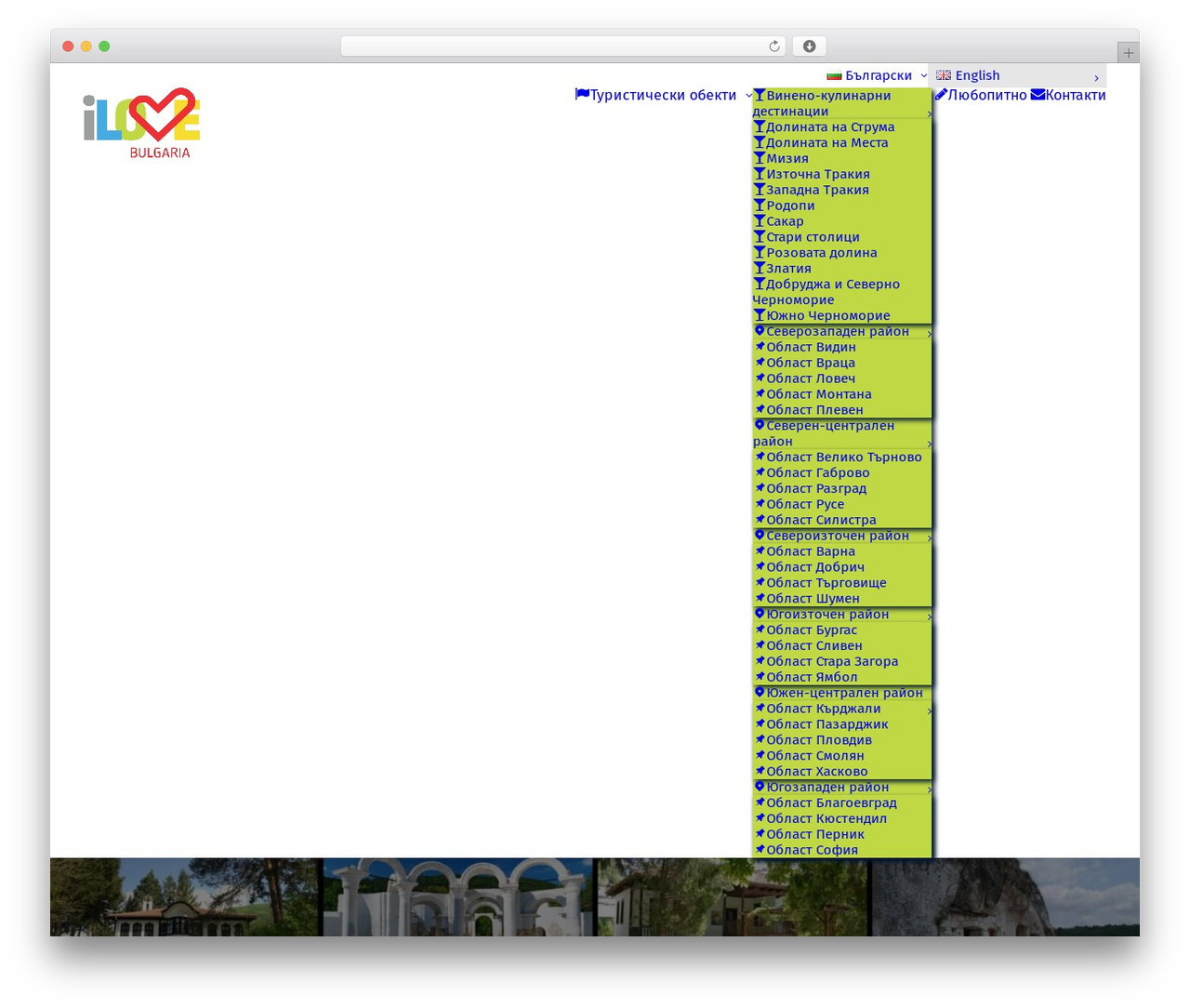
Task: Click the wine glass icon beside Сакар
Action: coord(759,220)
